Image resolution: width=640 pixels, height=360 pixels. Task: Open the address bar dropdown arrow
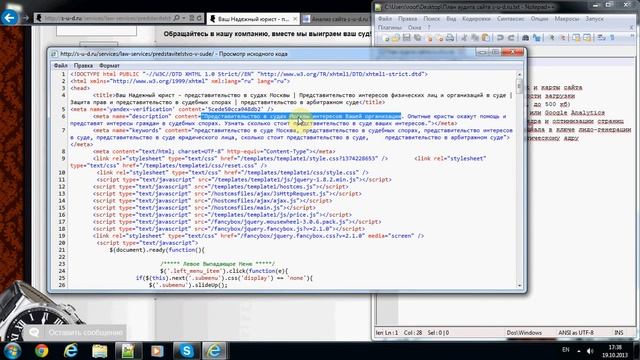pos(184,18)
